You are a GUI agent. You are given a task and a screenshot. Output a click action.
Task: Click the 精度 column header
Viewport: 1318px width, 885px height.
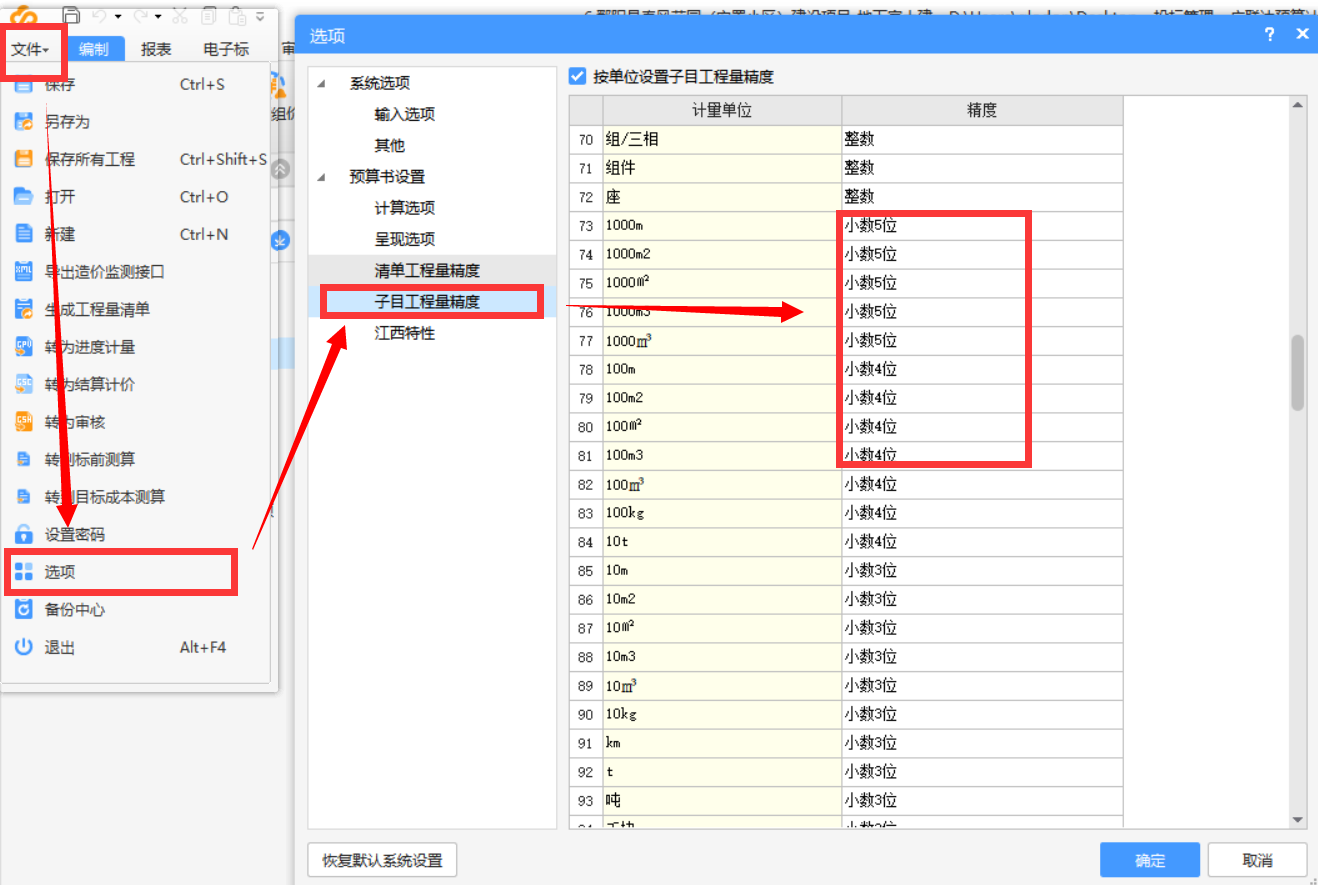(982, 111)
